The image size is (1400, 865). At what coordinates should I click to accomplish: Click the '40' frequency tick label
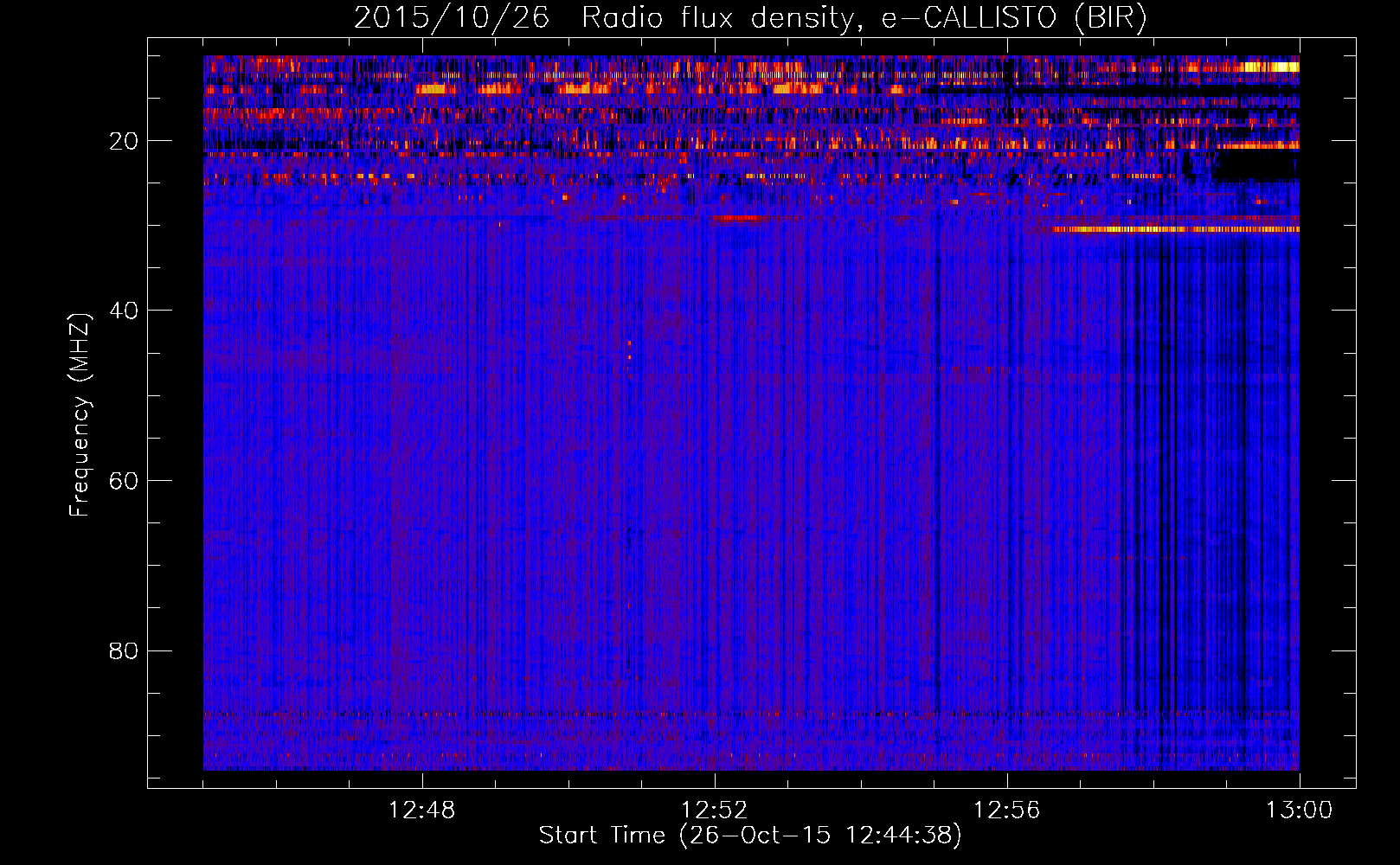tap(125, 311)
